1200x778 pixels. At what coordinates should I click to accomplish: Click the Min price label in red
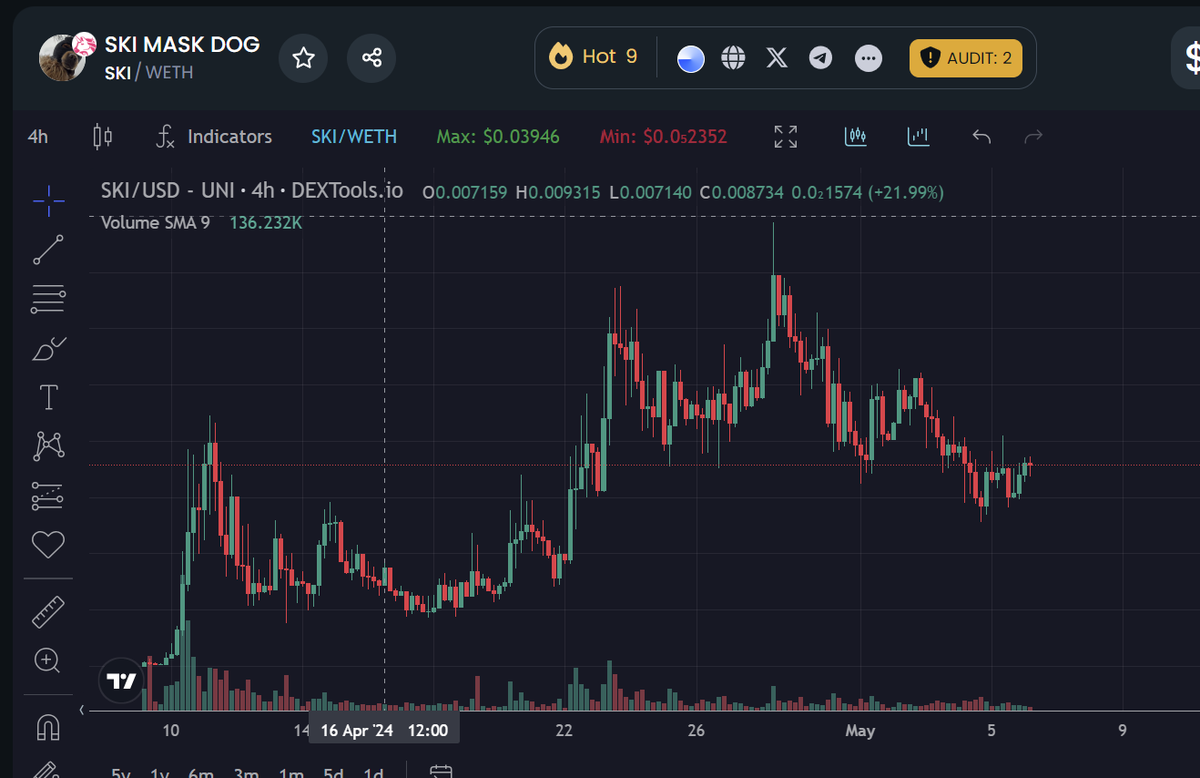[x=663, y=137]
